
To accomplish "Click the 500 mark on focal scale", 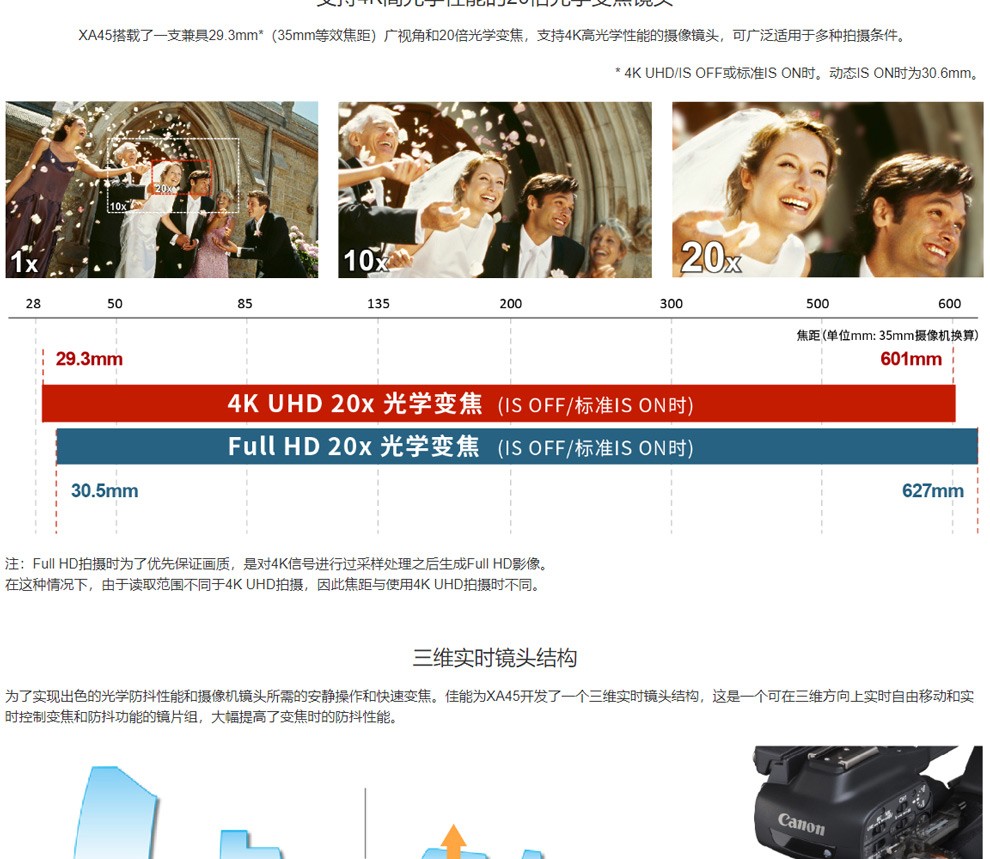I will tap(818, 304).
